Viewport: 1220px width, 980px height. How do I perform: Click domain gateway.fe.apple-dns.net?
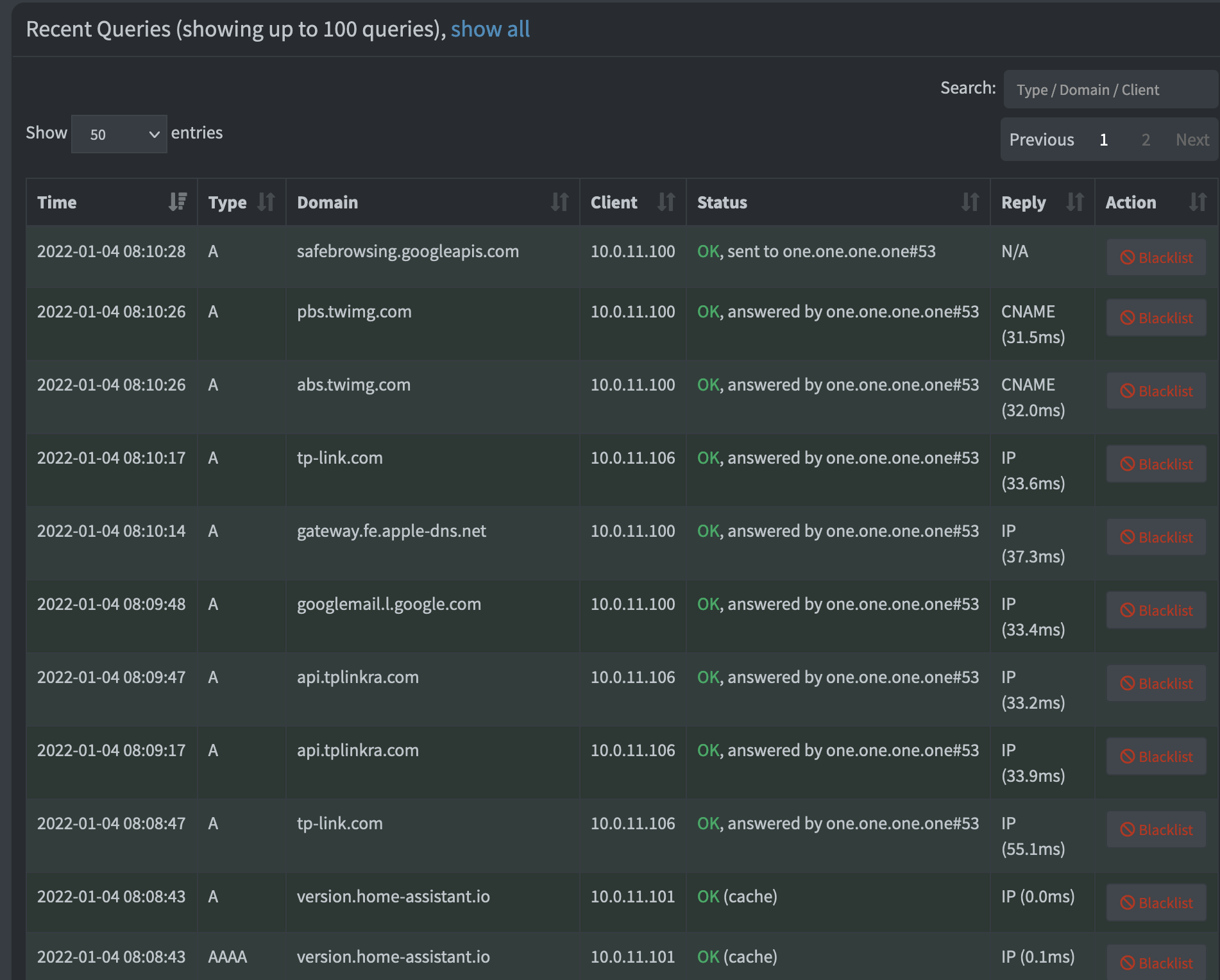[x=391, y=531]
